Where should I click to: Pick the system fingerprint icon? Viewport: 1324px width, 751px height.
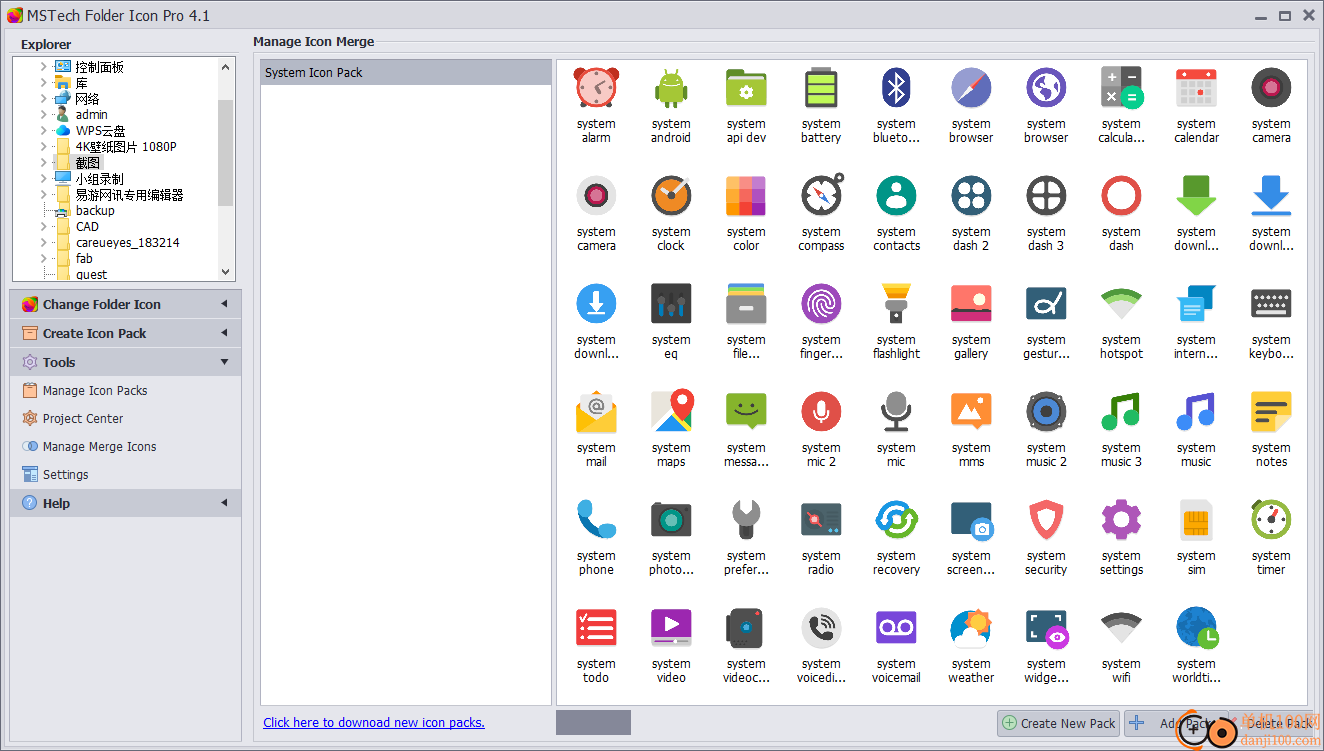tap(821, 304)
